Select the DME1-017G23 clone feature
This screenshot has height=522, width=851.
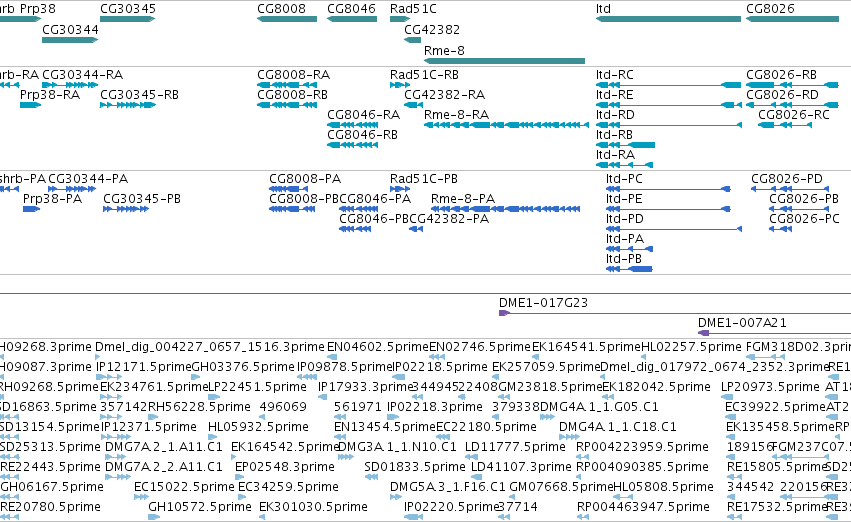(675, 313)
